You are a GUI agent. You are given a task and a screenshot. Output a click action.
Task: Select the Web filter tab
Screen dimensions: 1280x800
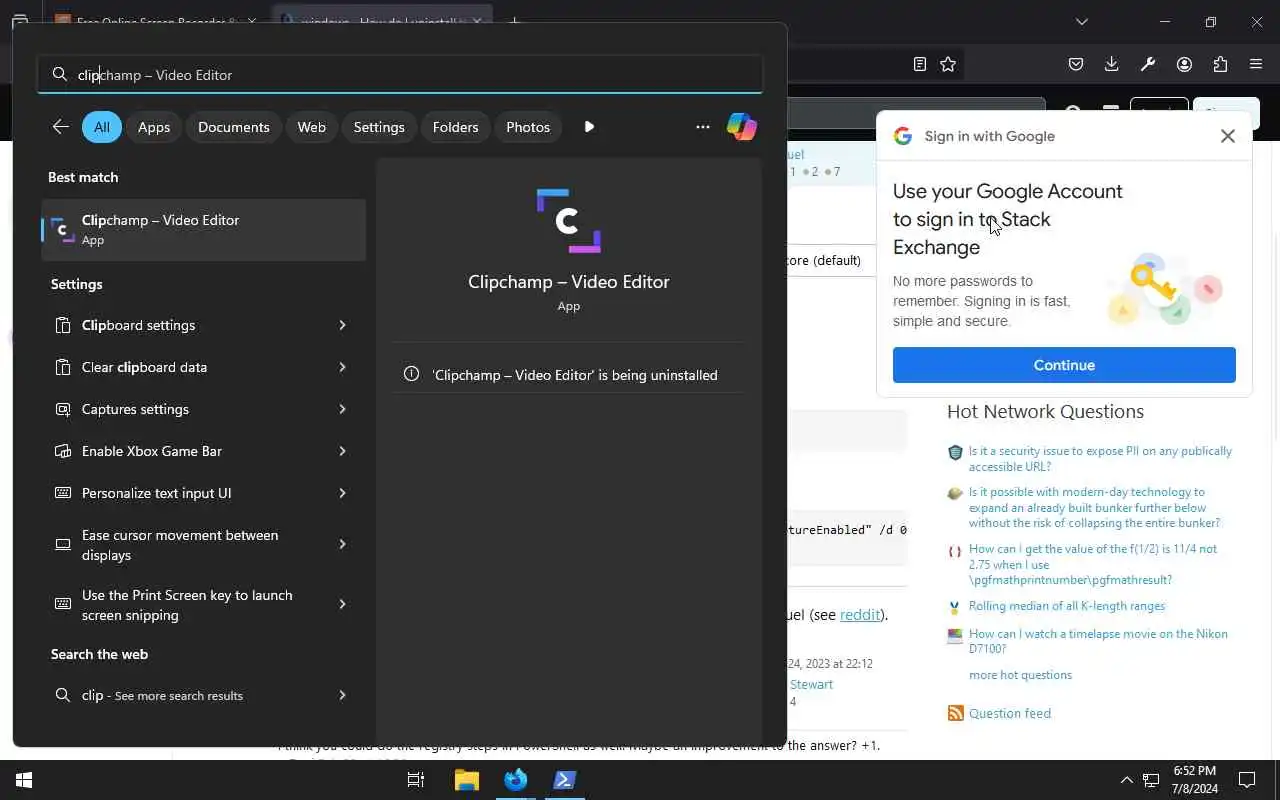[312, 127]
